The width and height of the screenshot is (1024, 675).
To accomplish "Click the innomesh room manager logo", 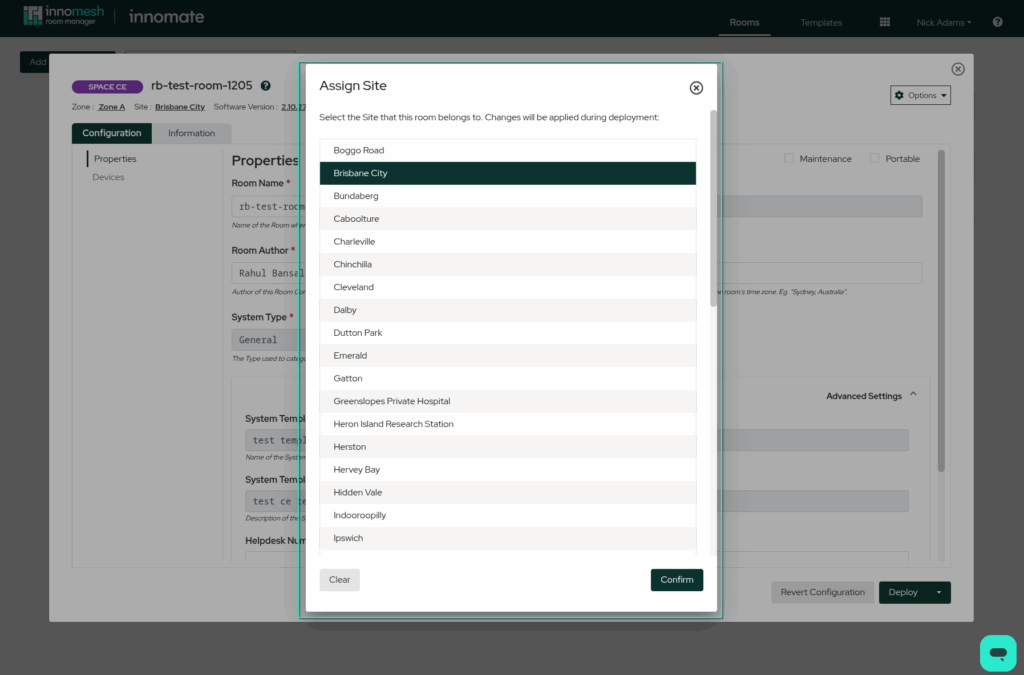I will [61, 17].
